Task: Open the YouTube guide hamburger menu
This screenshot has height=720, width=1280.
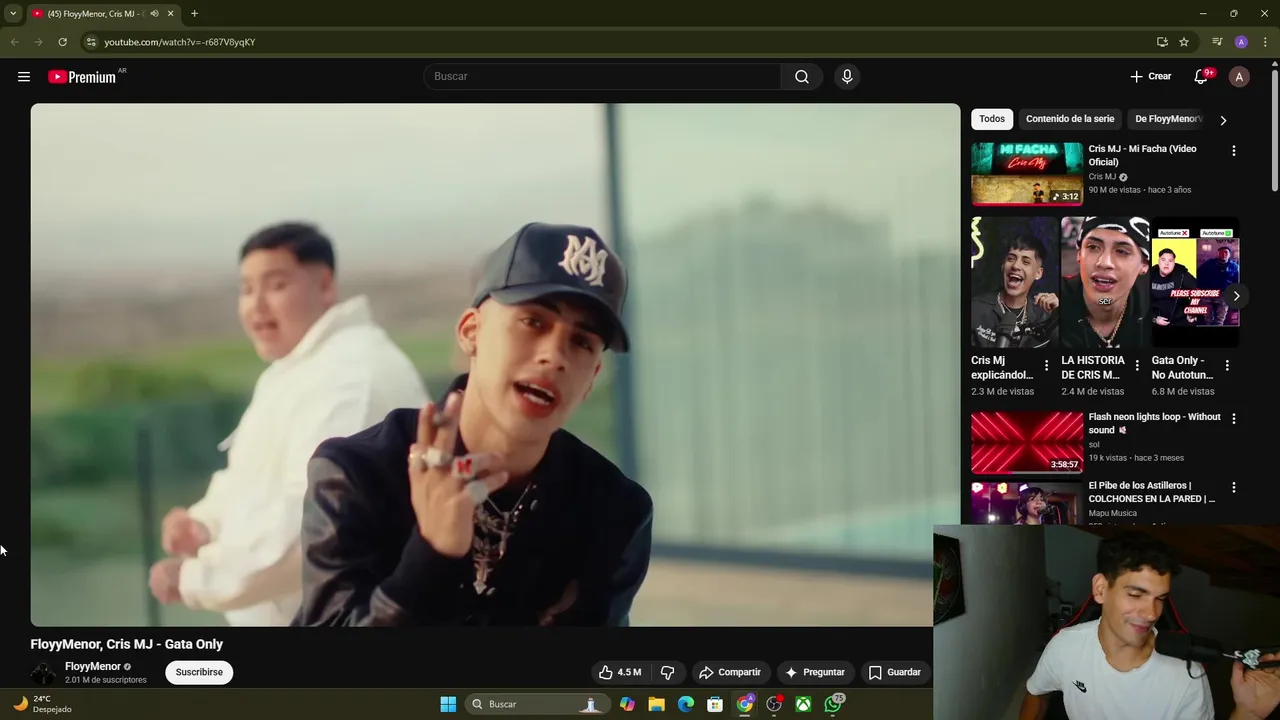Action: [24, 77]
